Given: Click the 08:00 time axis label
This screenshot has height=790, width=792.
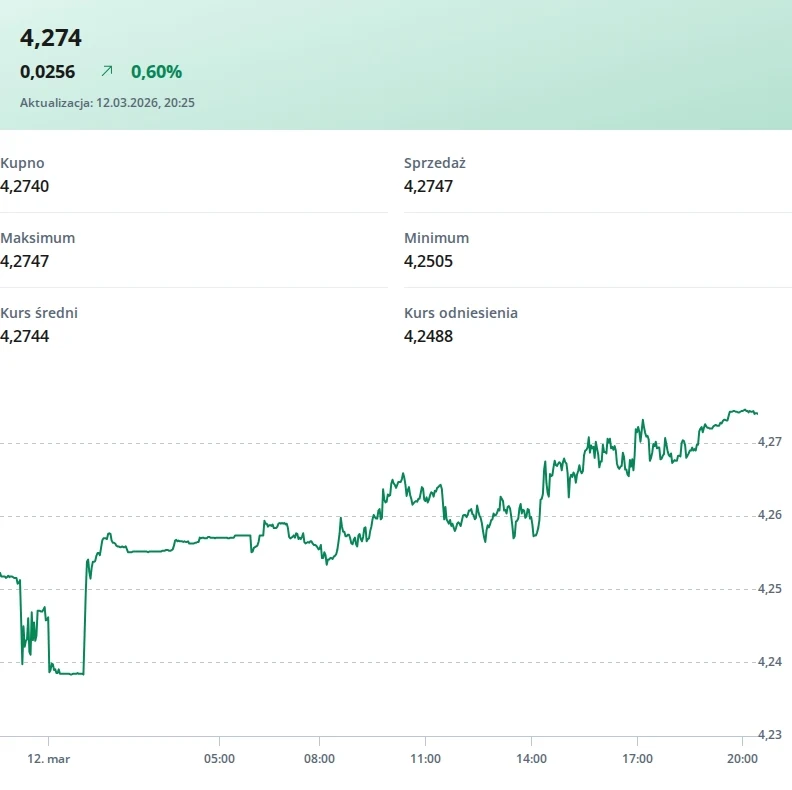Looking at the screenshot, I should coord(319,759).
